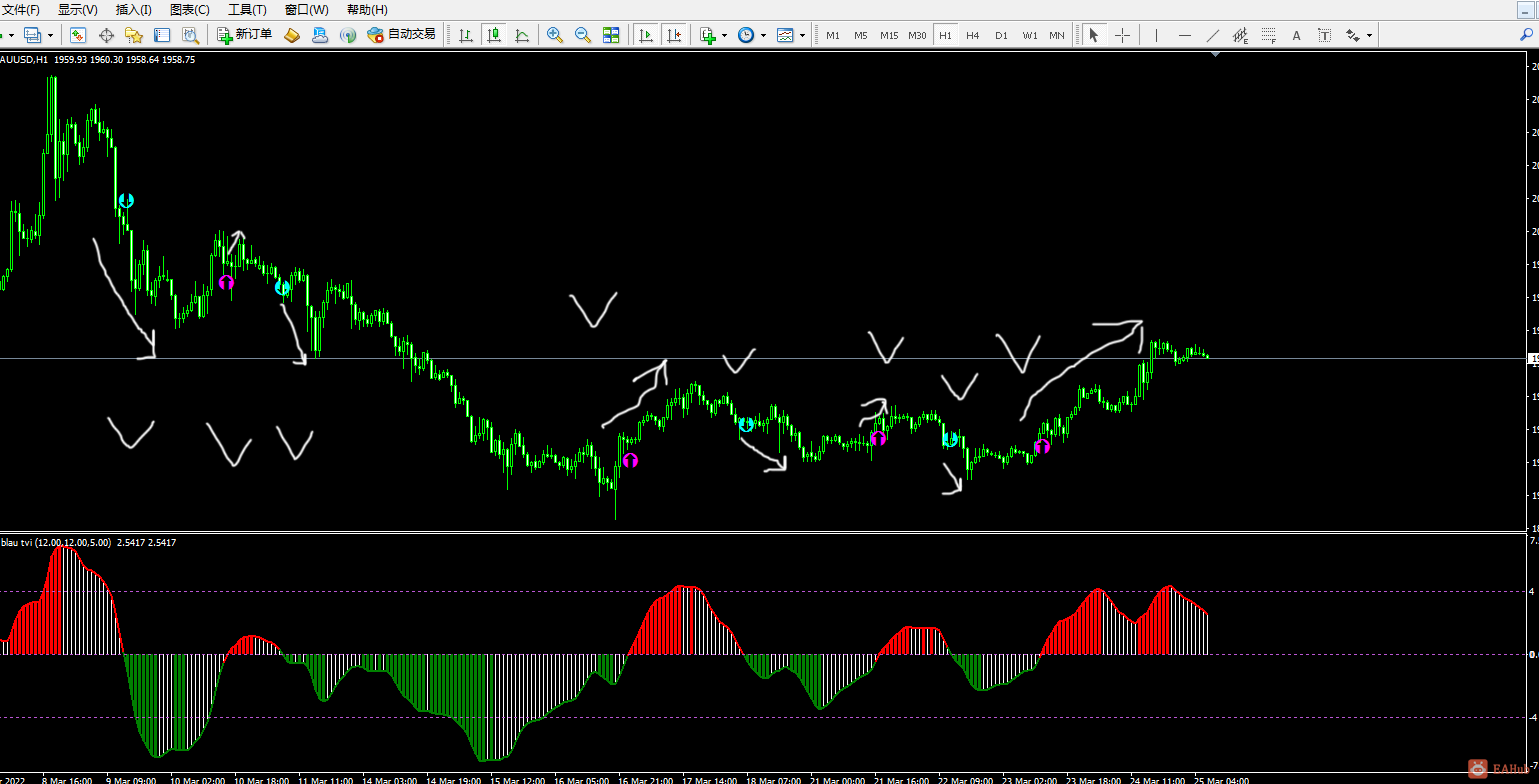Open the 工具(T) menu
1539x784 pixels.
[247, 9]
